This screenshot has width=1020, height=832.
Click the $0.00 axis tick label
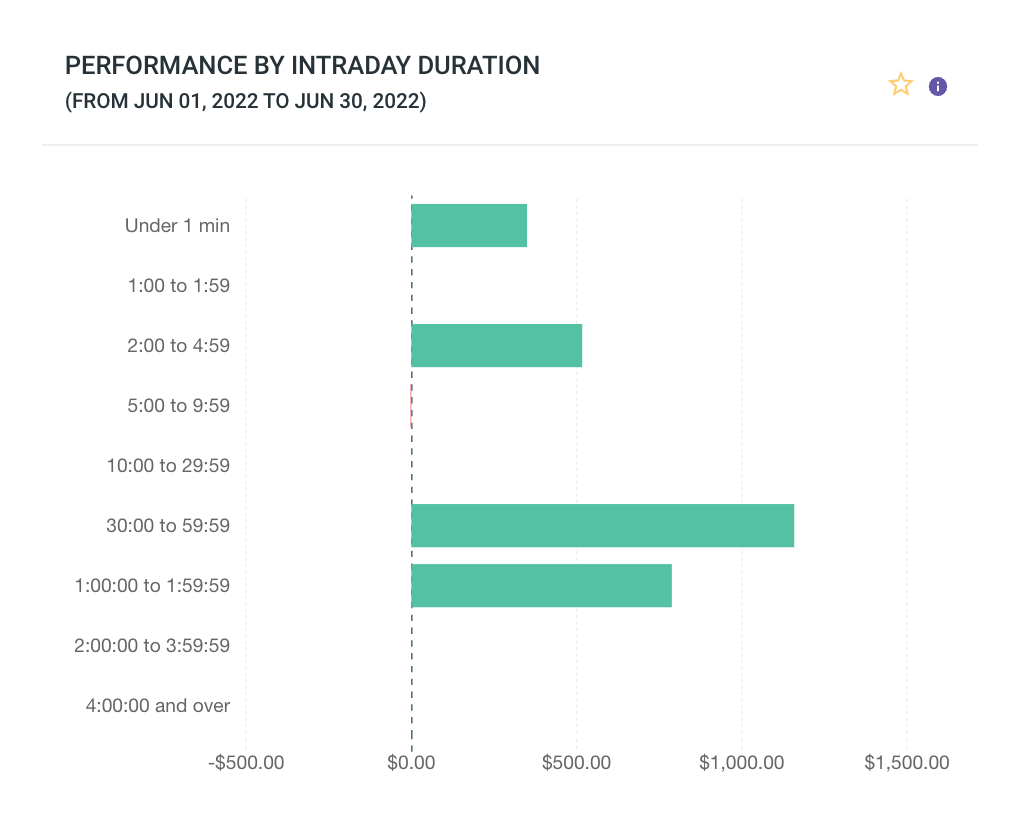411,763
